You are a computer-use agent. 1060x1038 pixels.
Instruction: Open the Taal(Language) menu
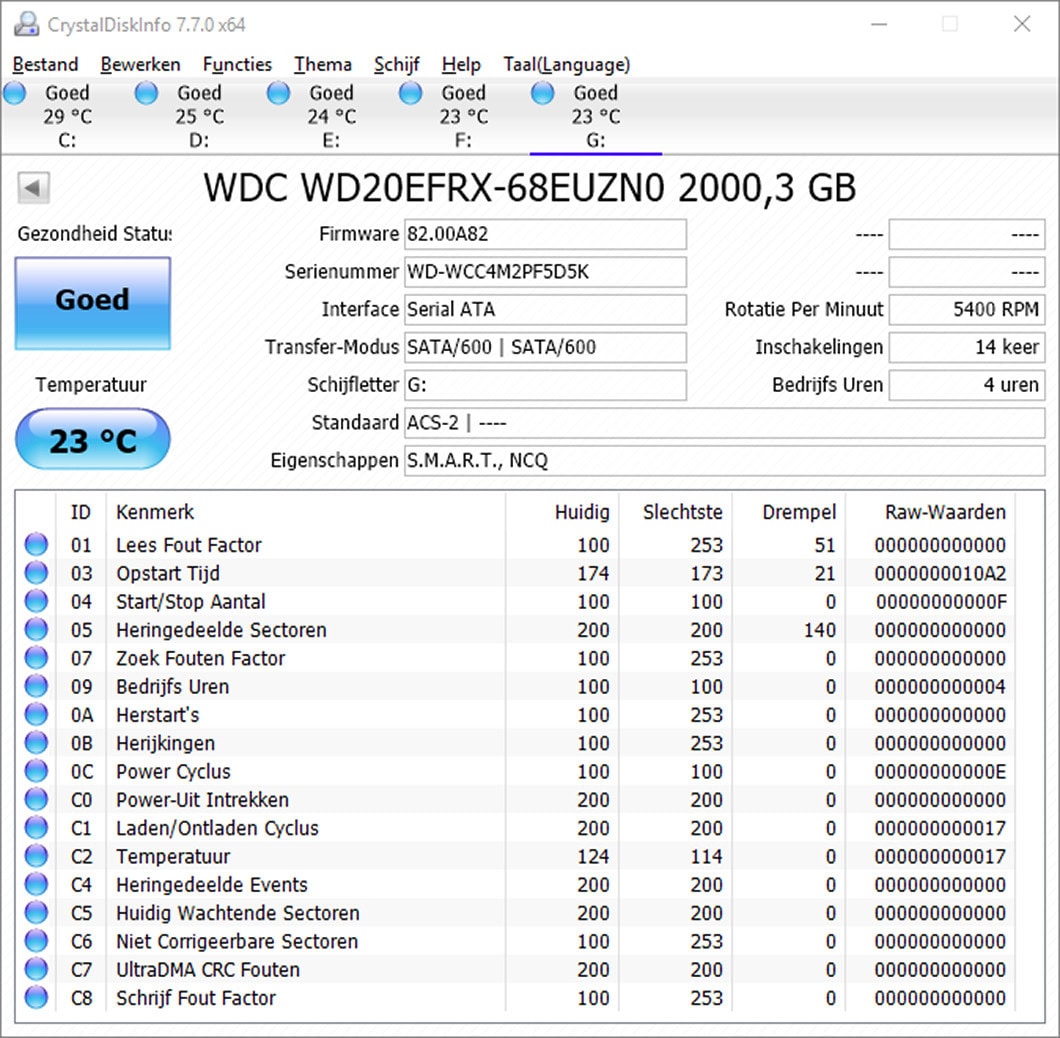[x=566, y=64]
